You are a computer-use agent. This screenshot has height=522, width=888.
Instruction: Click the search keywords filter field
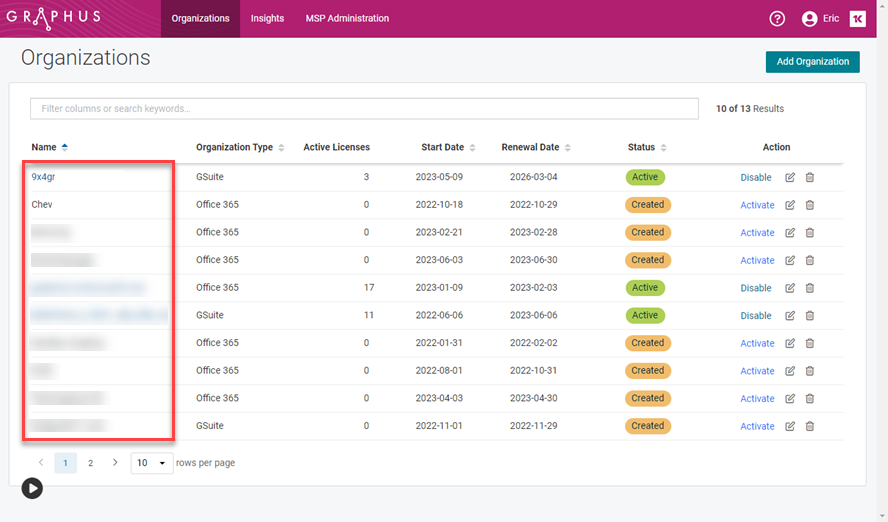pyautogui.click(x=364, y=108)
